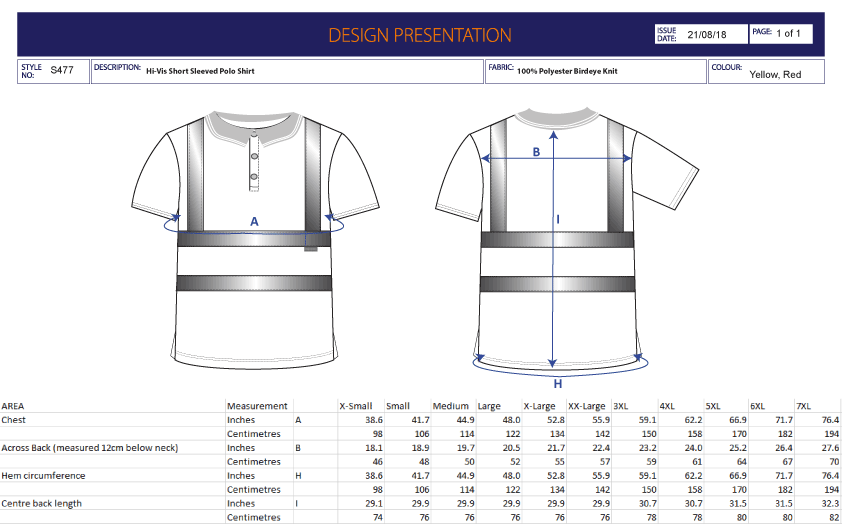Select the 'X-Large' size header
Viewport: 842px width, 524px height.
[x=540, y=406]
